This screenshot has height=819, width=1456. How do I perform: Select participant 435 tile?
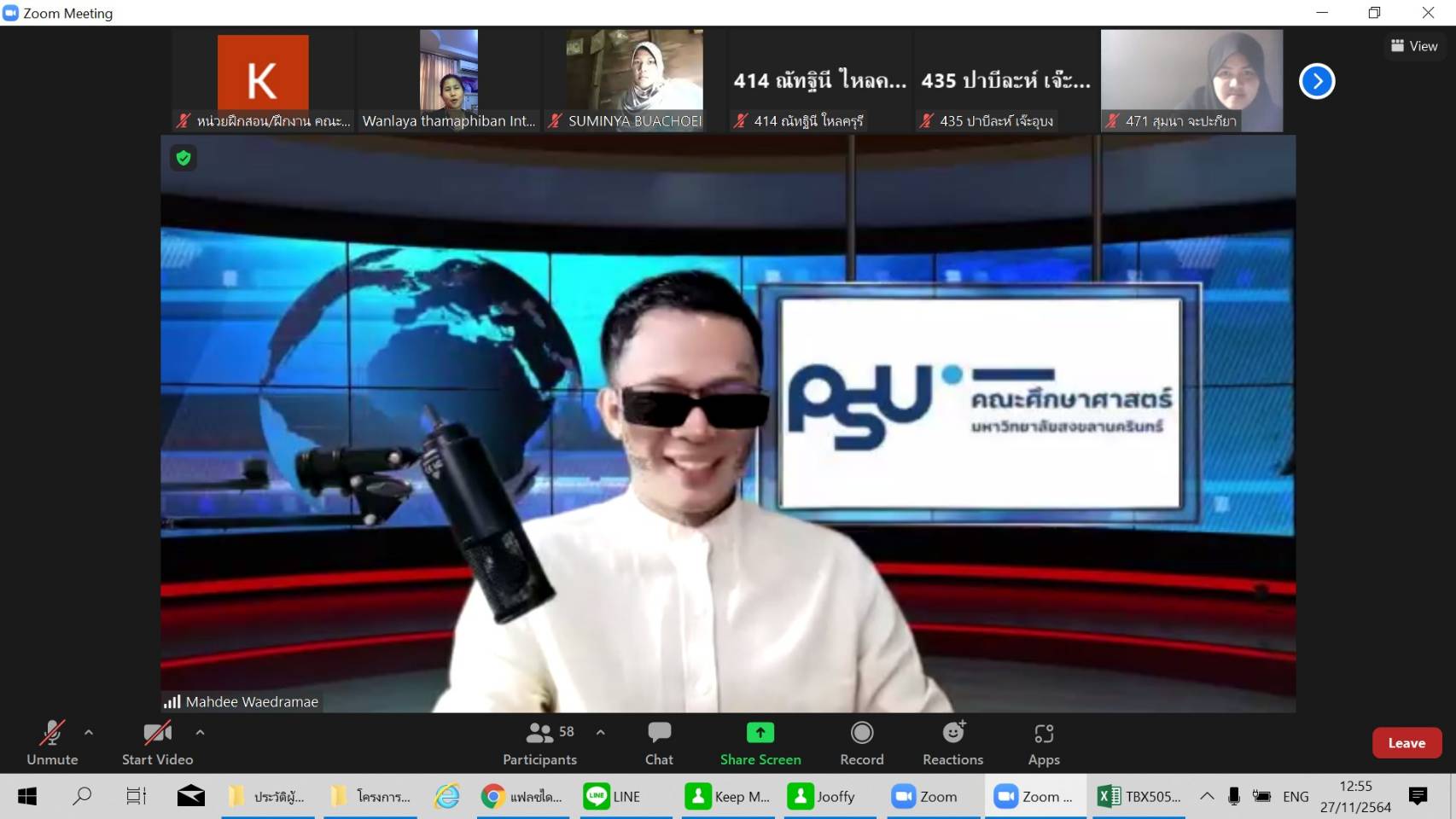[x=1006, y=80]
